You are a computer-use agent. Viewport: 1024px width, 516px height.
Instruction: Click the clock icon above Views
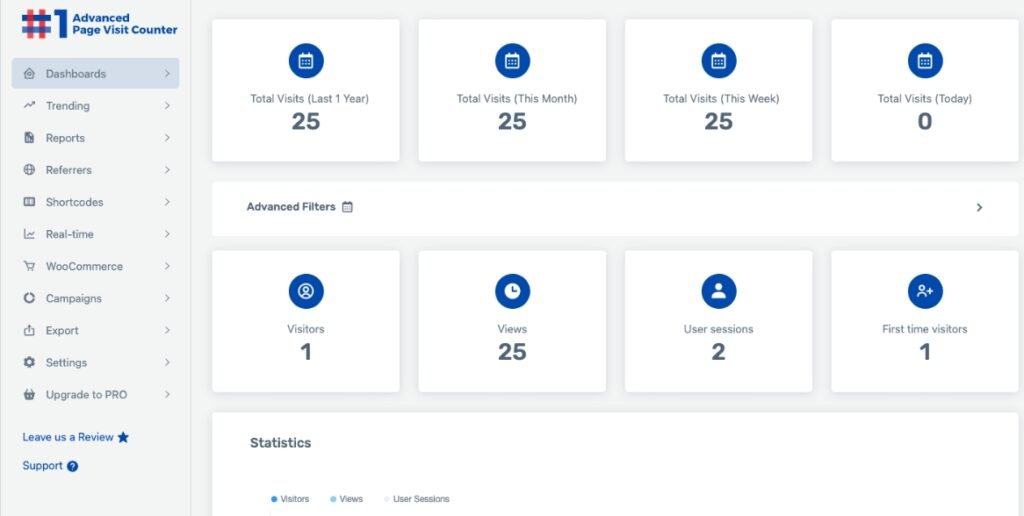click(512, 291)
